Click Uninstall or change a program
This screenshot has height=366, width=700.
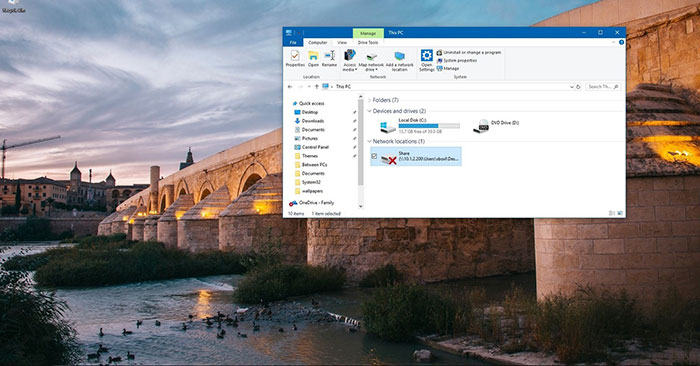click(x=469, y=53)
